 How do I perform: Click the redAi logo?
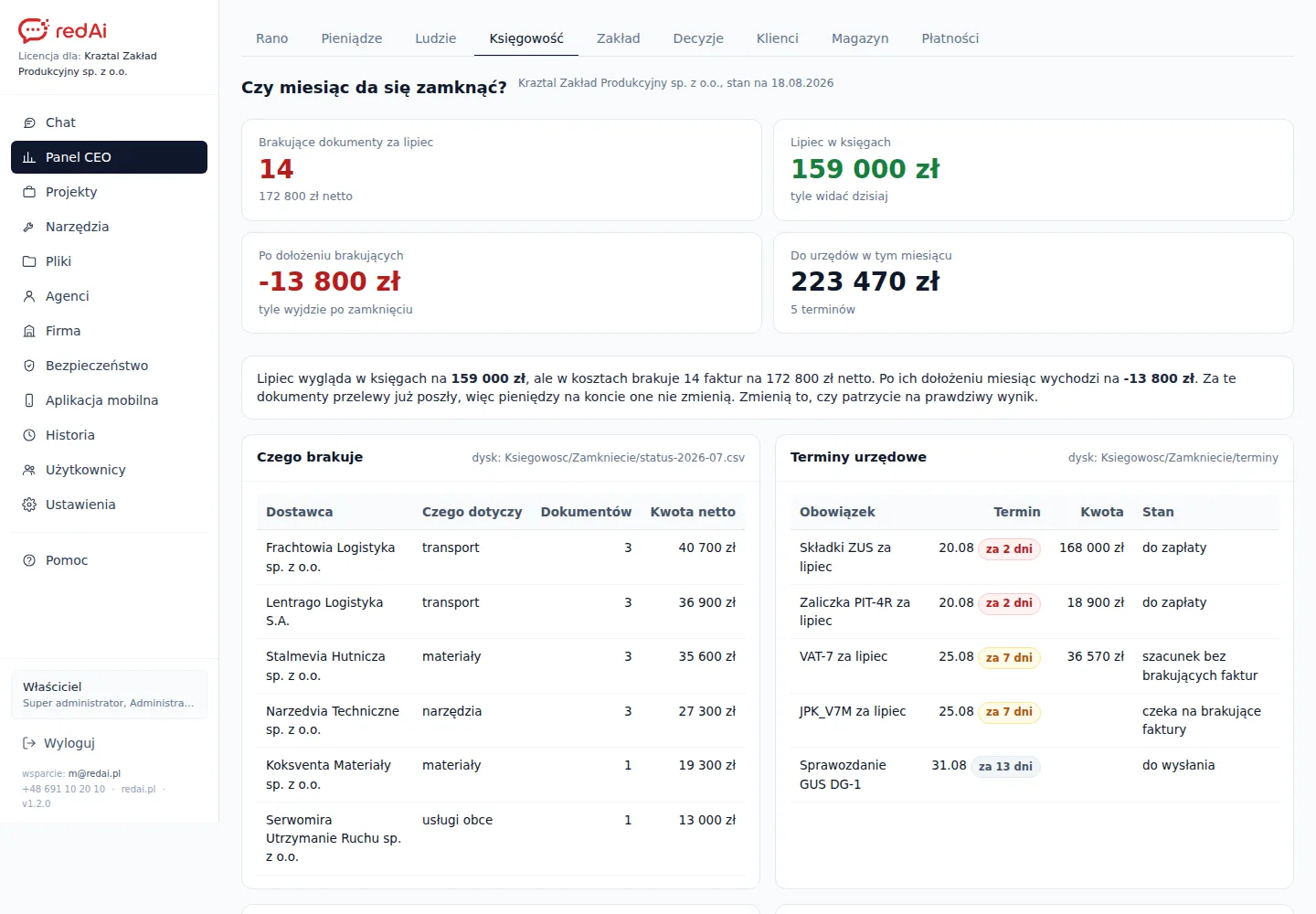(62, 30)
